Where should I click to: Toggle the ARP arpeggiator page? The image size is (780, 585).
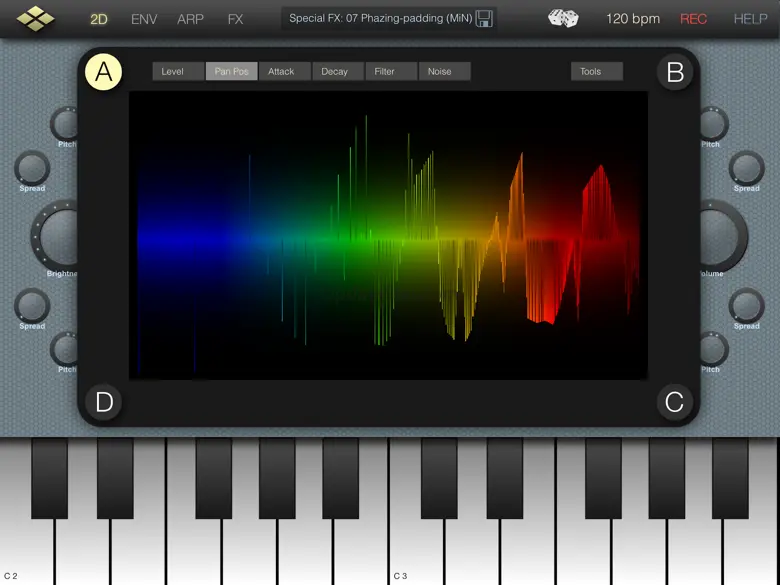pyautogui.click(x=190, y=19)
